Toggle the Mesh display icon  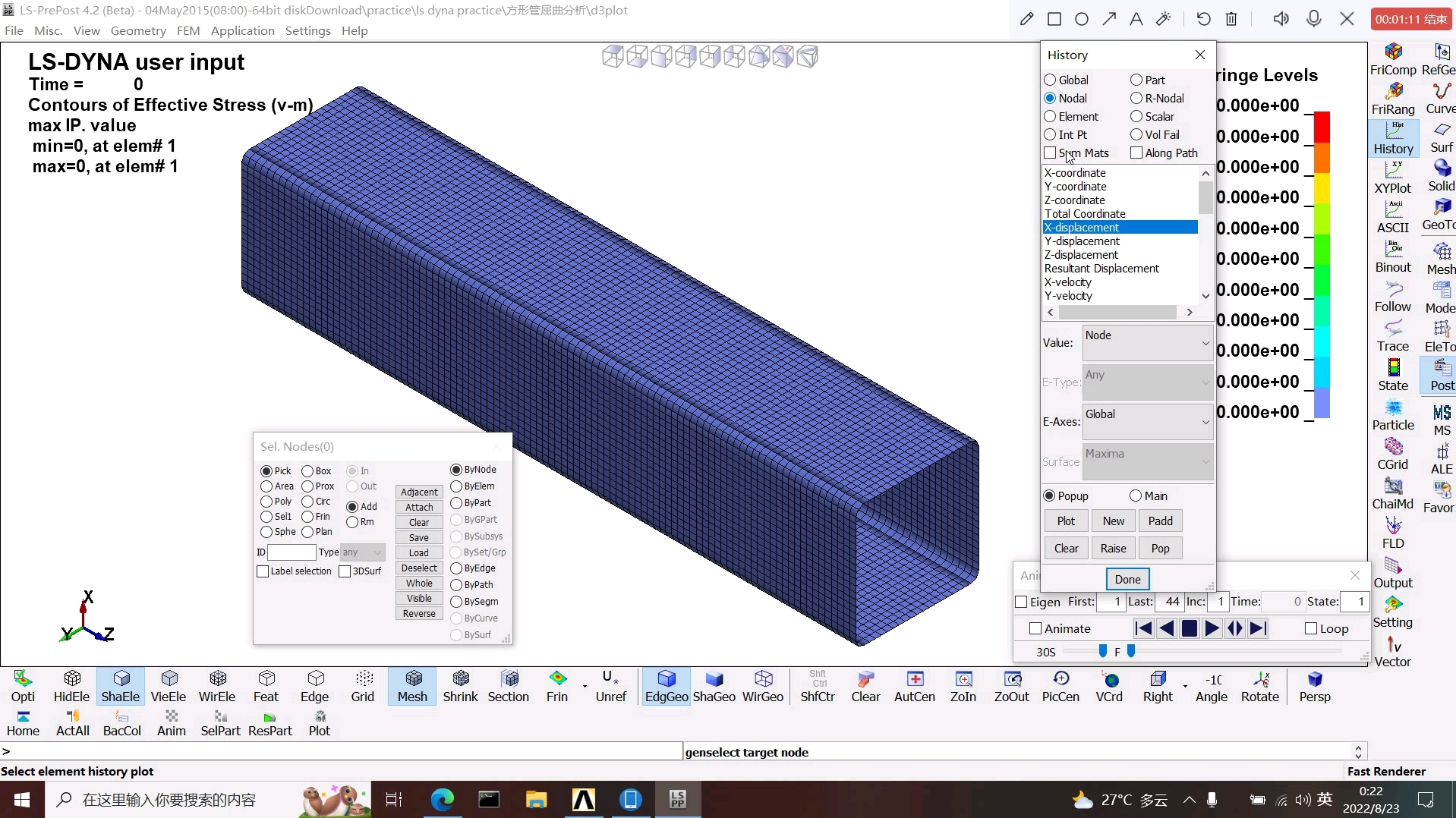click(412, 685)
